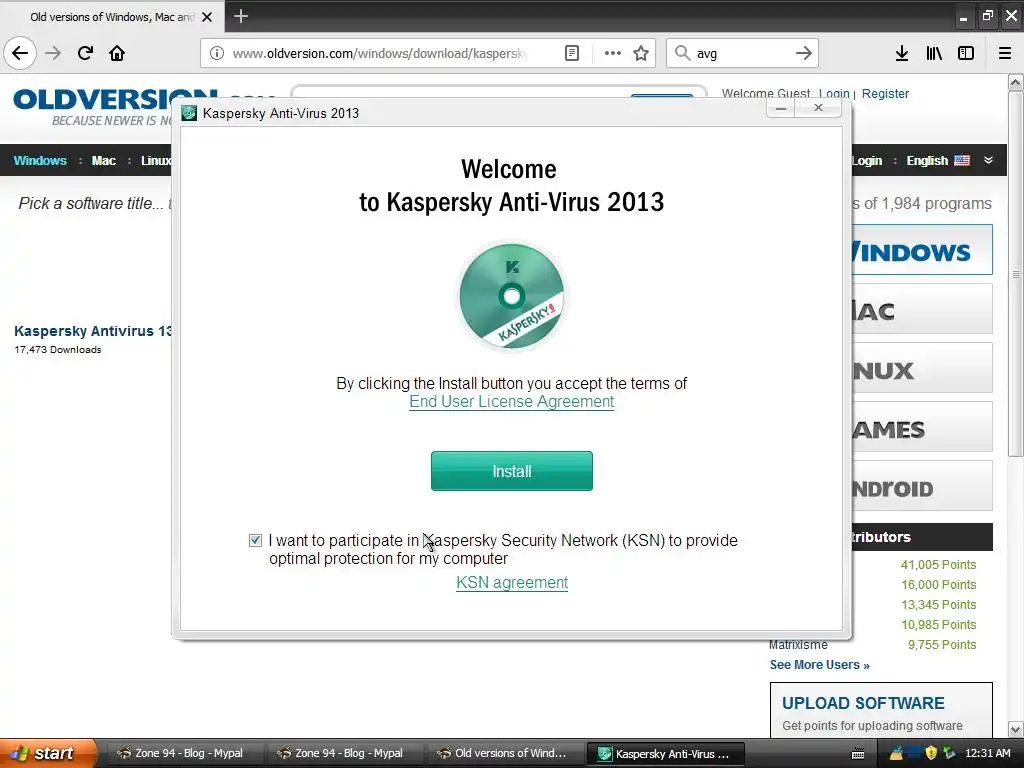Click the Games category banner on the right
The image size is (1024, 768).
922,426
